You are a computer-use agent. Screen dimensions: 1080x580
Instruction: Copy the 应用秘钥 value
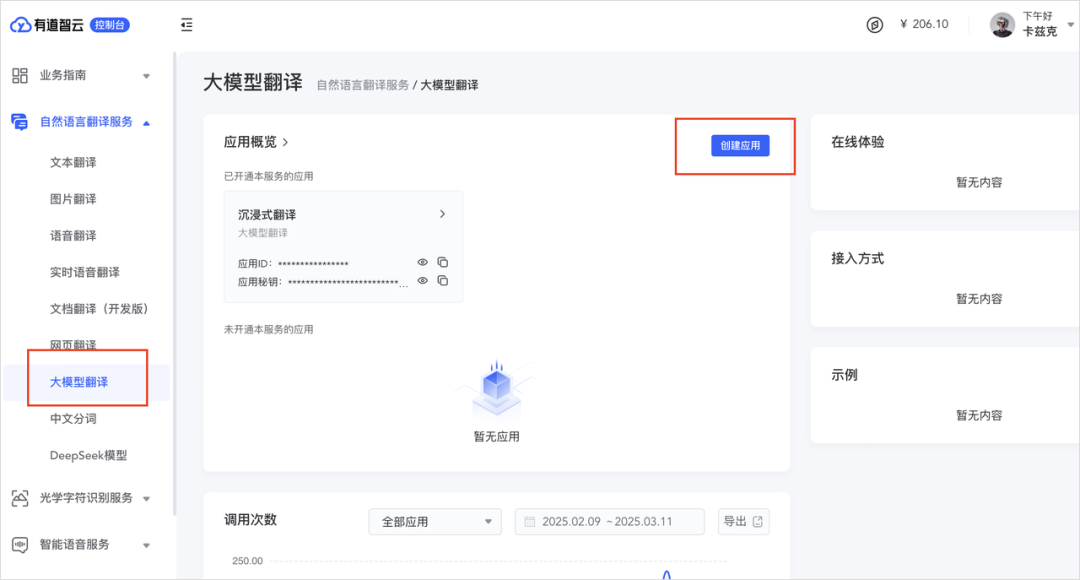(x=443, y=280)
